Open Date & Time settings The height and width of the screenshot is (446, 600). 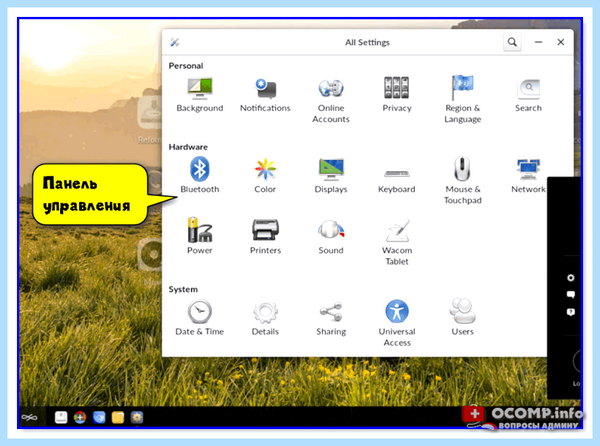coord(200,317)
